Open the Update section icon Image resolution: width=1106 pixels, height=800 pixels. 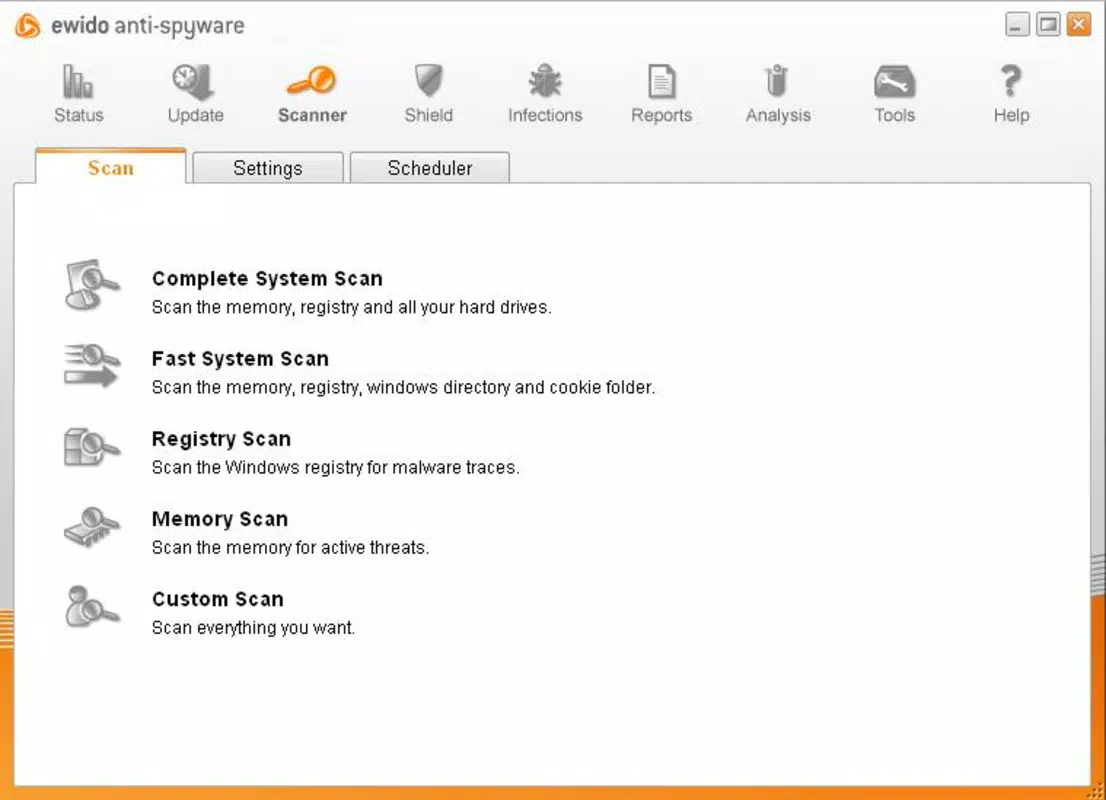click(193, 82)
